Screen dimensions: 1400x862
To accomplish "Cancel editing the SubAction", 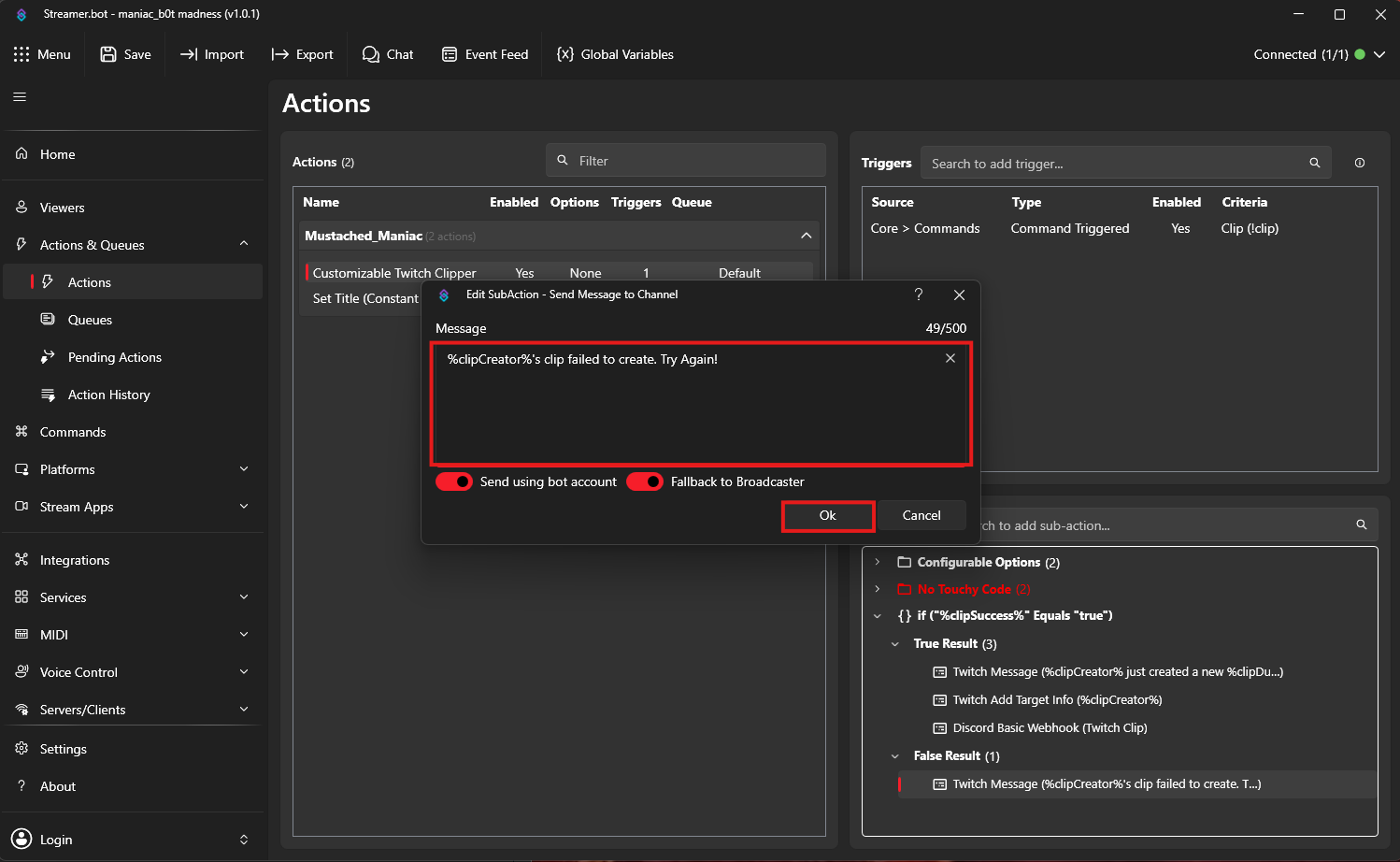I will tap(921, 515).
